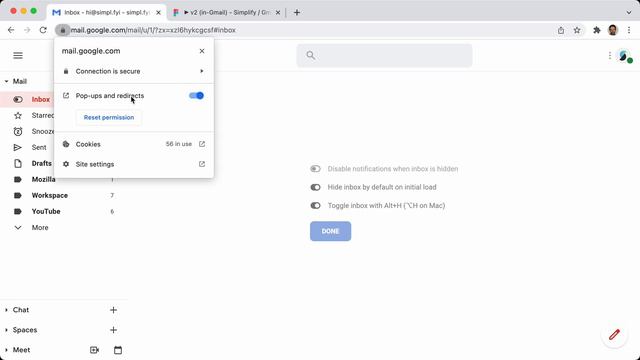
Task: Open the Chrome profile avatar
Action: [613, 30]
